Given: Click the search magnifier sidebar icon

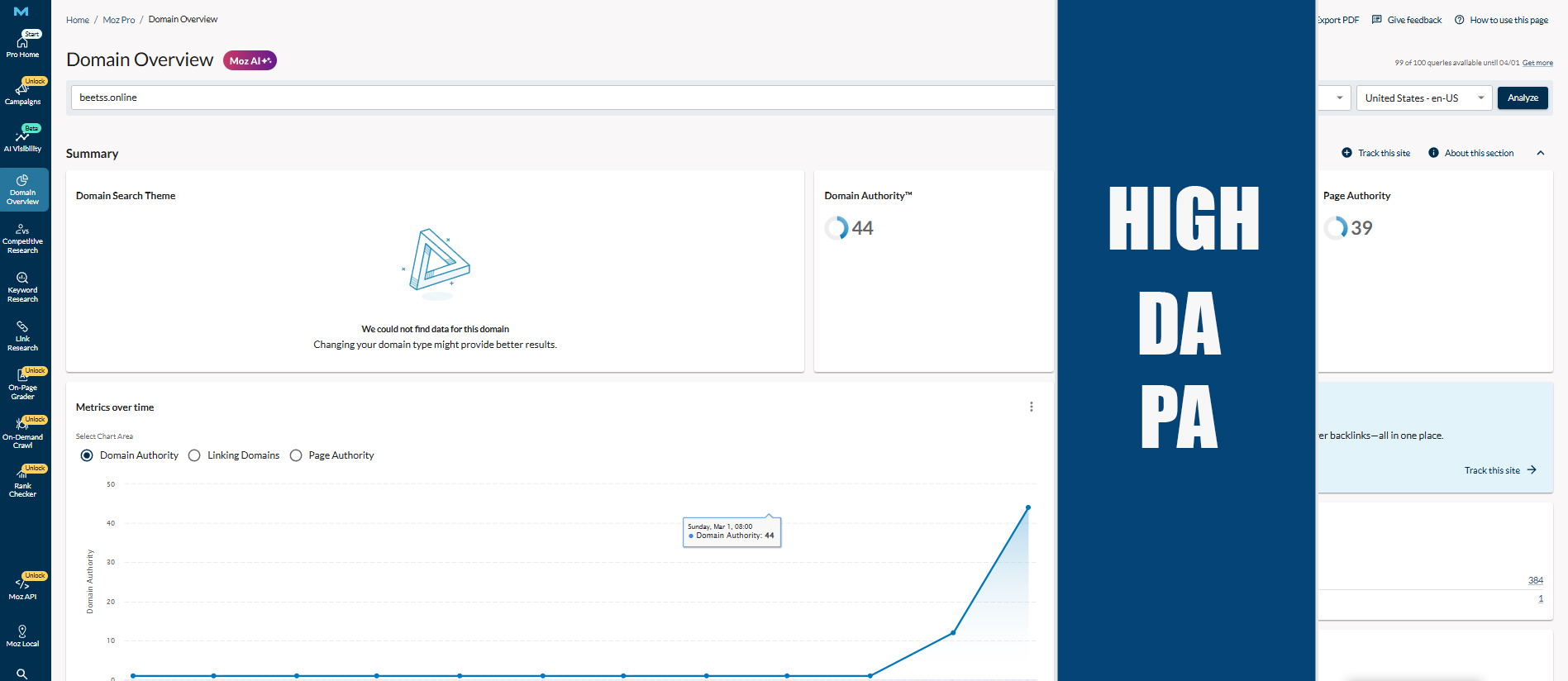Looking at the screenshot, I should (x=22, y=674).
